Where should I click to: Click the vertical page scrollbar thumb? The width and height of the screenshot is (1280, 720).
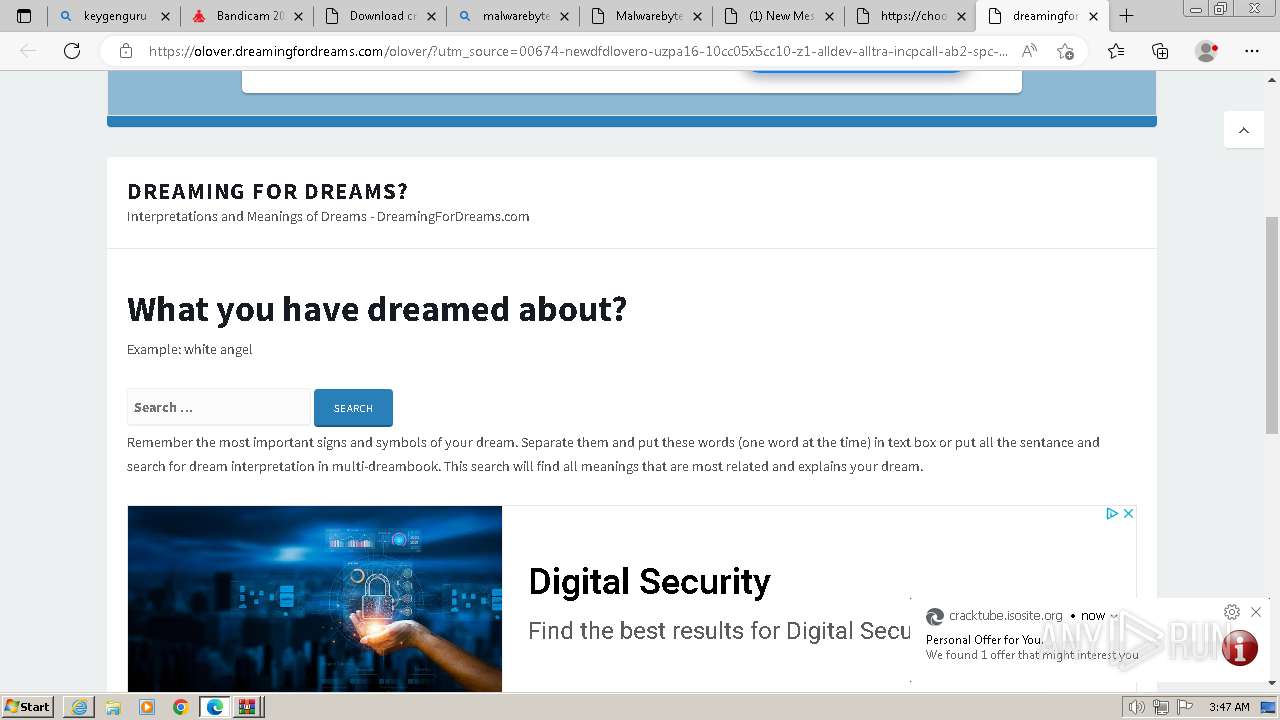[1272, 325]
